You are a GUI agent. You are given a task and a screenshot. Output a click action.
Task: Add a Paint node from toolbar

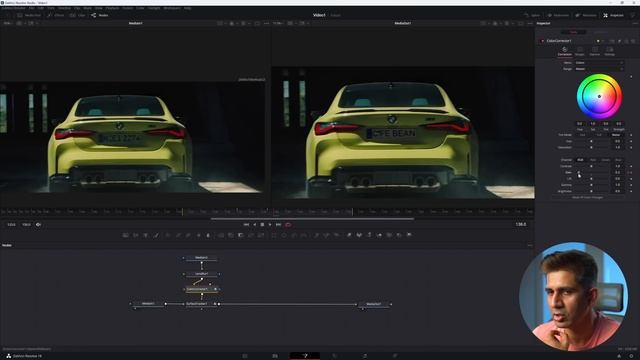pos(156,235)
